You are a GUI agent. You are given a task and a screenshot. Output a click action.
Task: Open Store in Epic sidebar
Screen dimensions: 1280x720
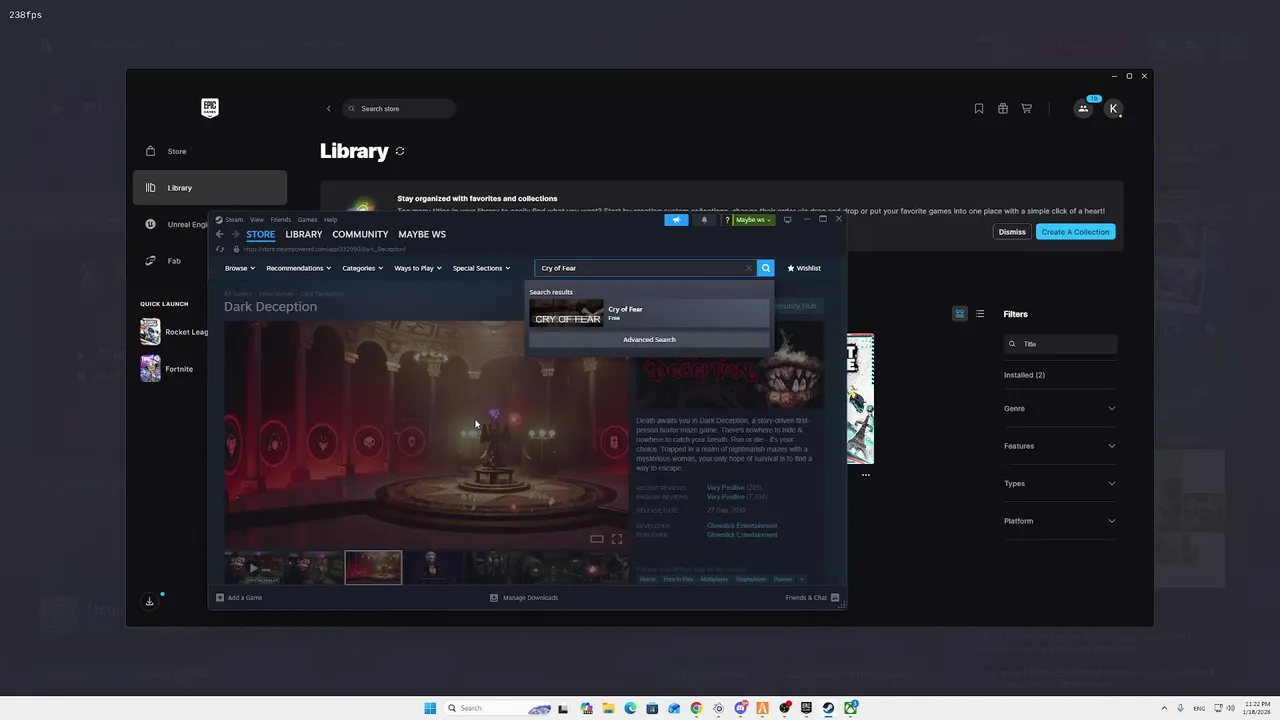tap(210, 151)
